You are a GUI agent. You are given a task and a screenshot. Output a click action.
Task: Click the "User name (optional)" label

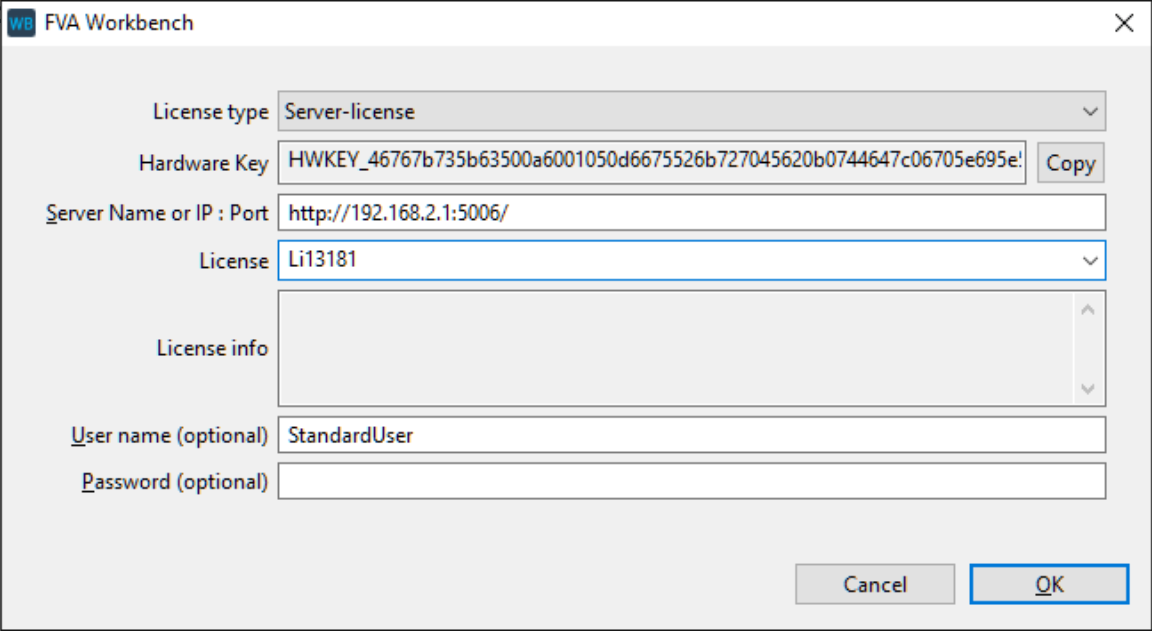[x=170, y=436]
